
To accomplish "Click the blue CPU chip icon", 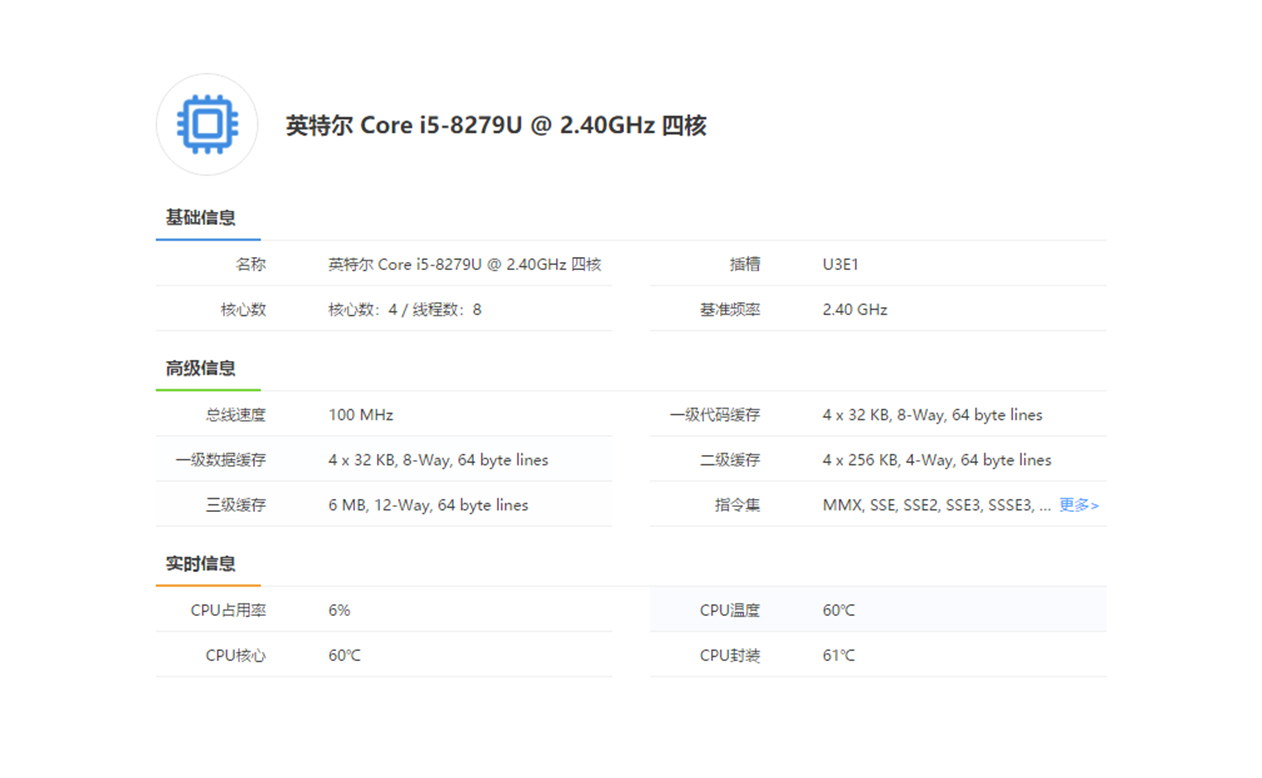I will tap(207, 125).
